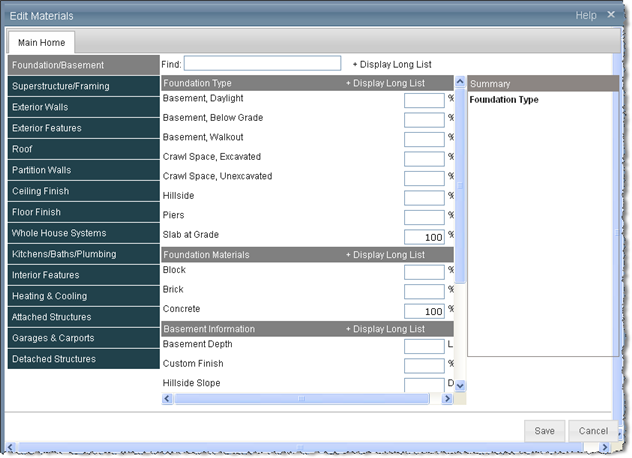Click the Basement Depth input field
Screen dimensions: 632x458
coord(424,346)
